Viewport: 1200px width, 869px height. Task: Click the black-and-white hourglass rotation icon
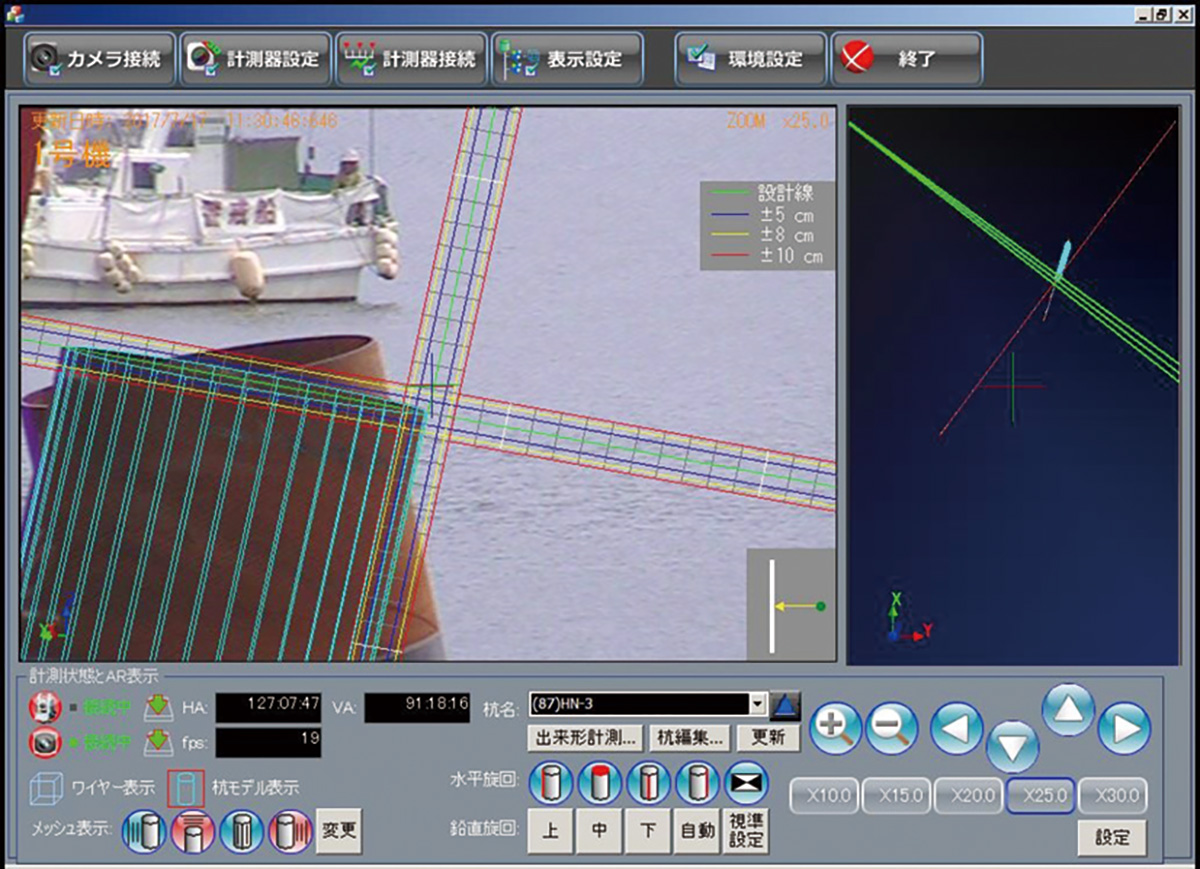(x=746, y=782)
